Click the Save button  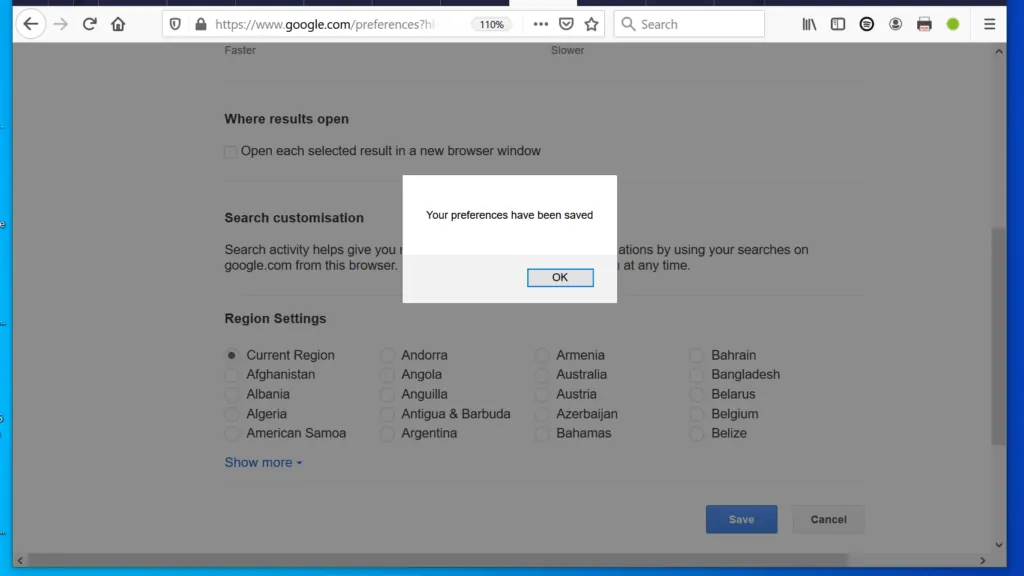741,519
